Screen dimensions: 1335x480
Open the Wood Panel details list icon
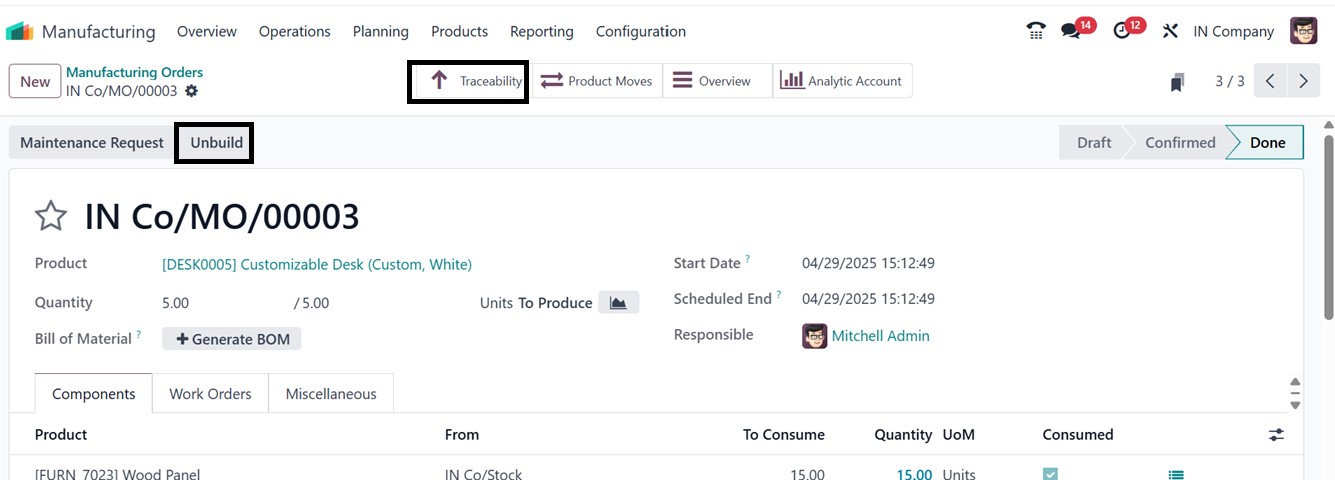click(x=1176, y=475)
